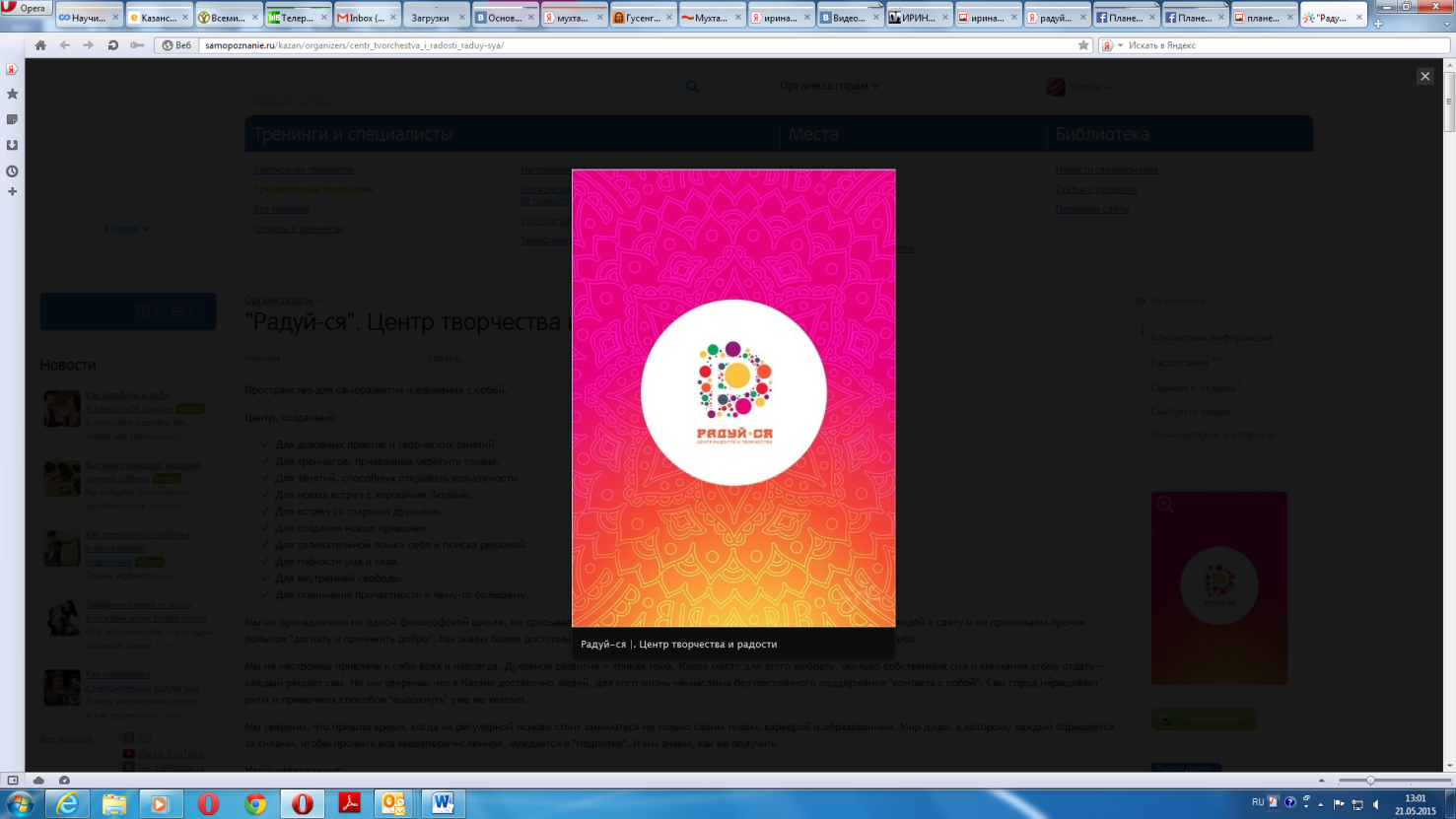Open Yandex search engine dropdown
The width and height of the screenshot is (1456, 819).
(x=1112, y=45)
